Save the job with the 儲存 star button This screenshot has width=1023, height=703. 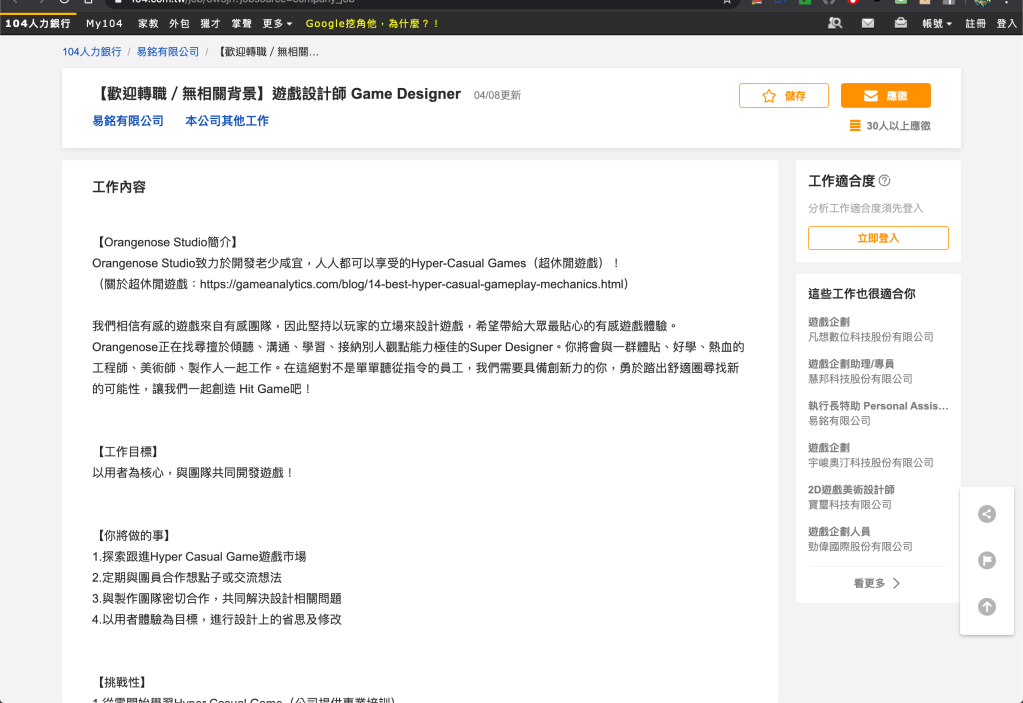tap(785, 96)
